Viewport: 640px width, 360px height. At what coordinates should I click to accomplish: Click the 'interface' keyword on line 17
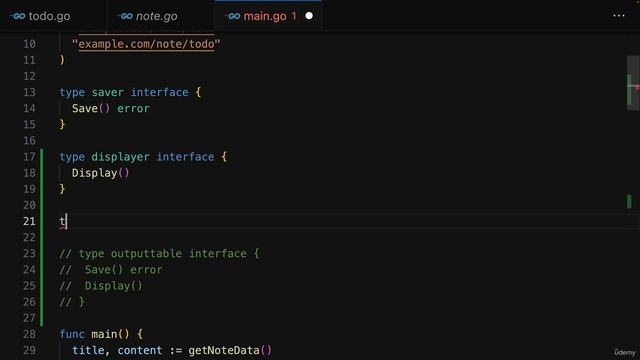(x=185, y=157)
